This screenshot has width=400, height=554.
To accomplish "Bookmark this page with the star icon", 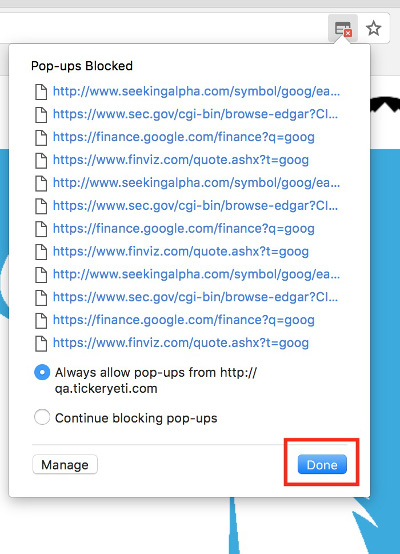I will point(373,29).
